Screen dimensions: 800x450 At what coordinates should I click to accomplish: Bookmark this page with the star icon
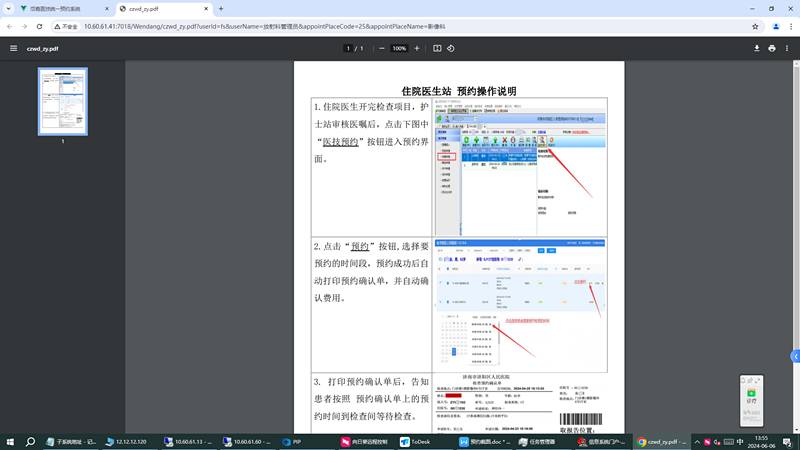pos(756,27)
